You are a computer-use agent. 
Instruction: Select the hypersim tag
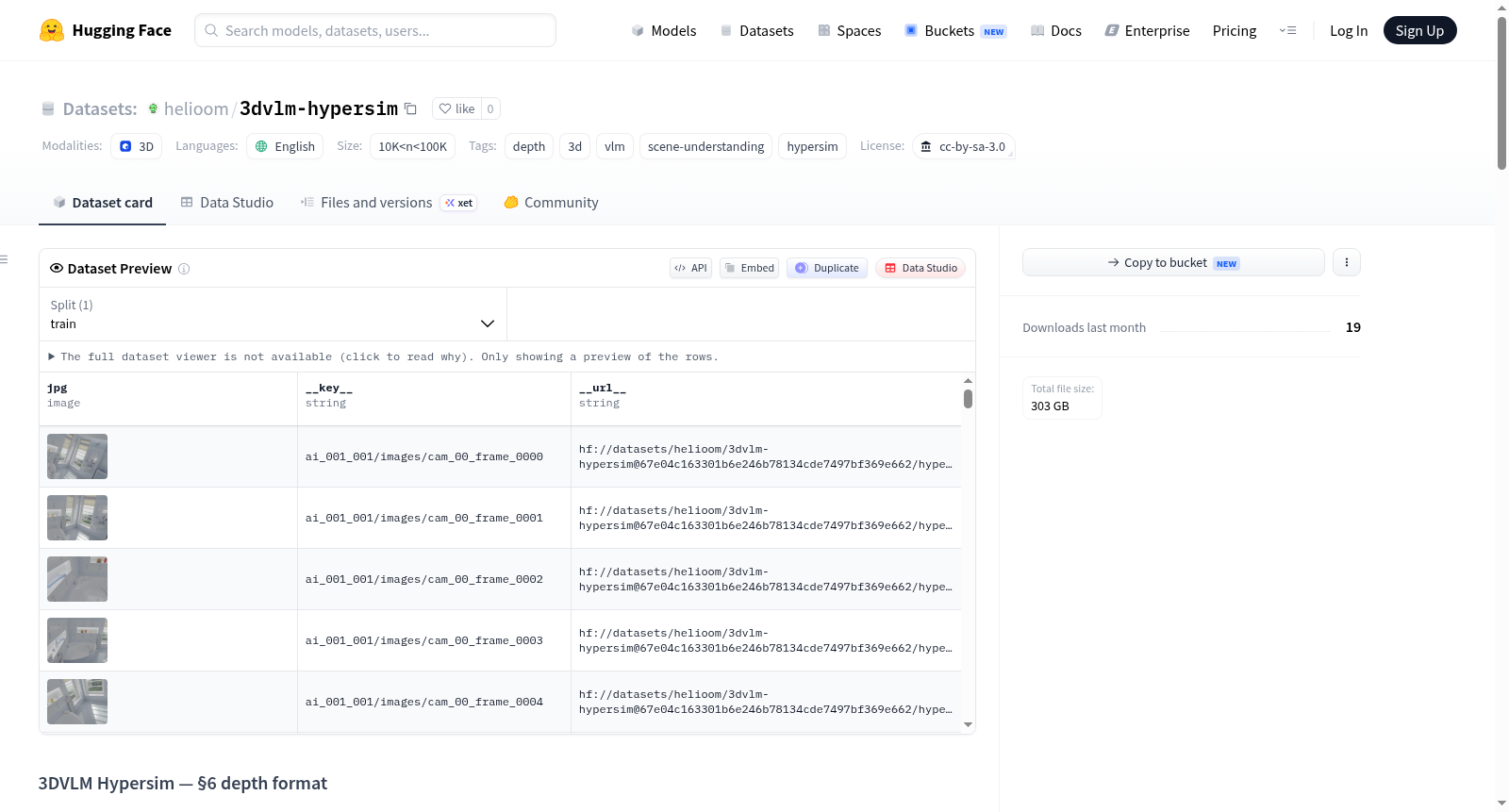point(812,146)
